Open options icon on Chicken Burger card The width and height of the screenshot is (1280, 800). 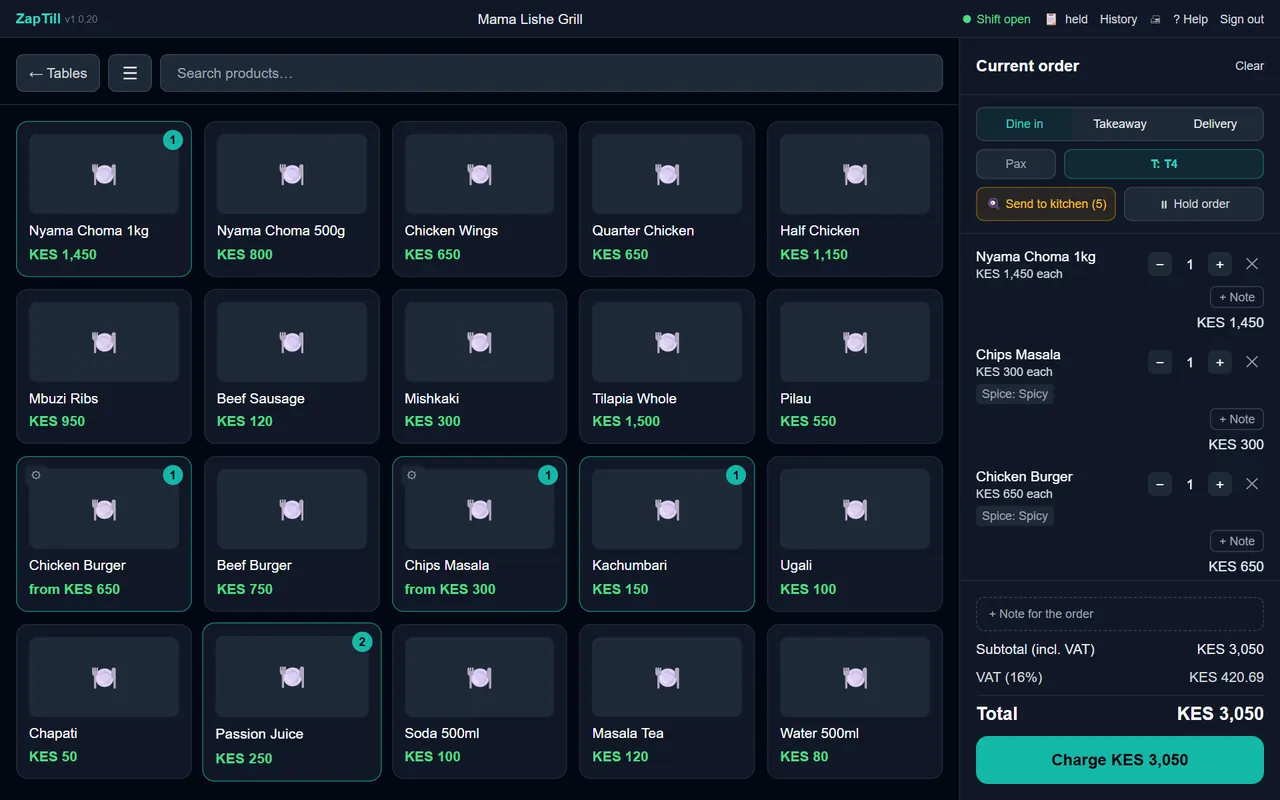click(x=36, y=475)
